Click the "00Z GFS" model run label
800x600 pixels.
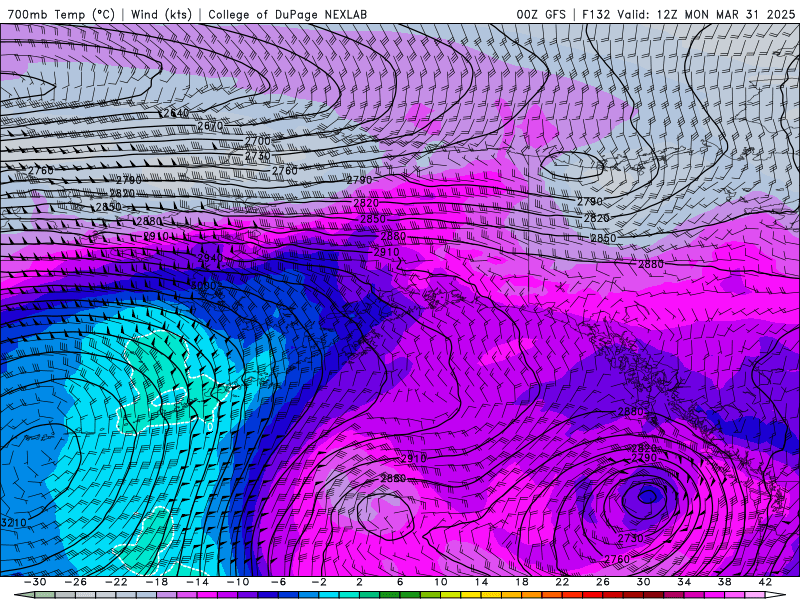click(x=541, y=14)
